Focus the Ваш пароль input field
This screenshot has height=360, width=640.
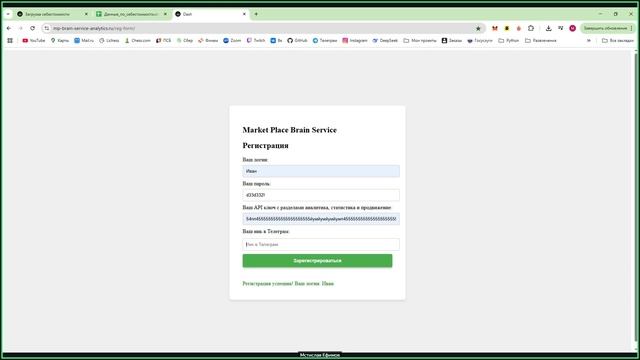[x=321, y=195]
